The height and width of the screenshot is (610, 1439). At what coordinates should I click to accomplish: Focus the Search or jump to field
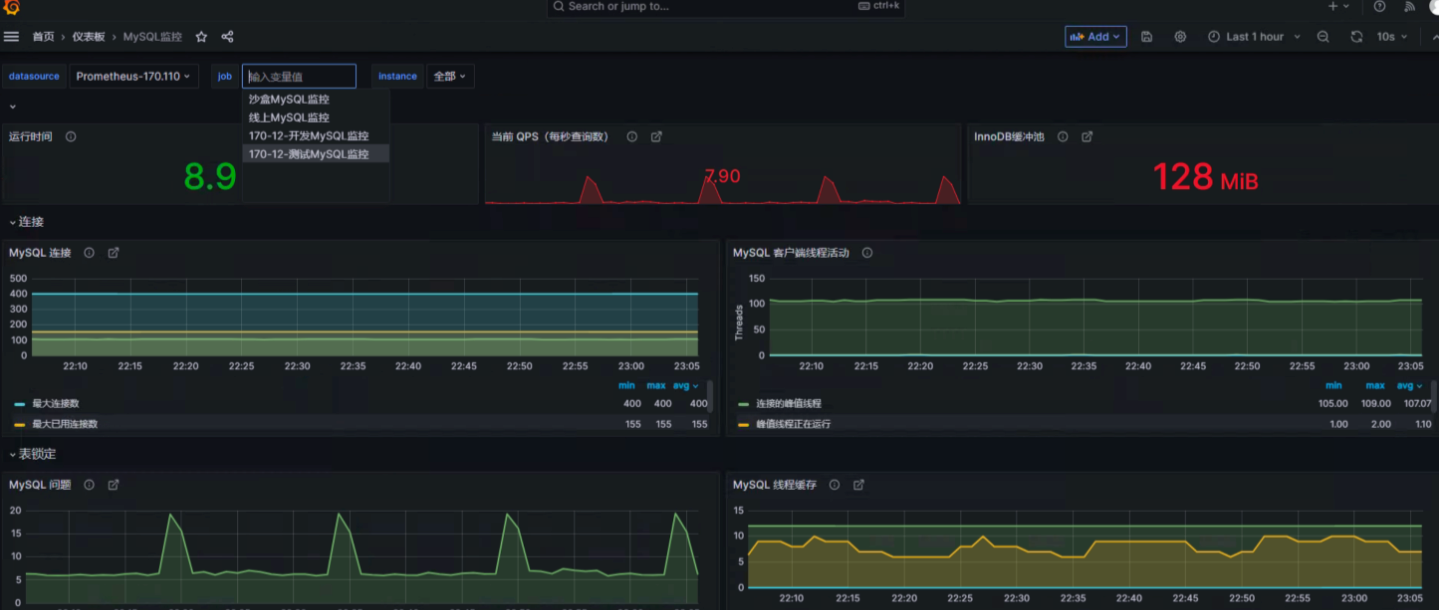click(x=726, y=6)
